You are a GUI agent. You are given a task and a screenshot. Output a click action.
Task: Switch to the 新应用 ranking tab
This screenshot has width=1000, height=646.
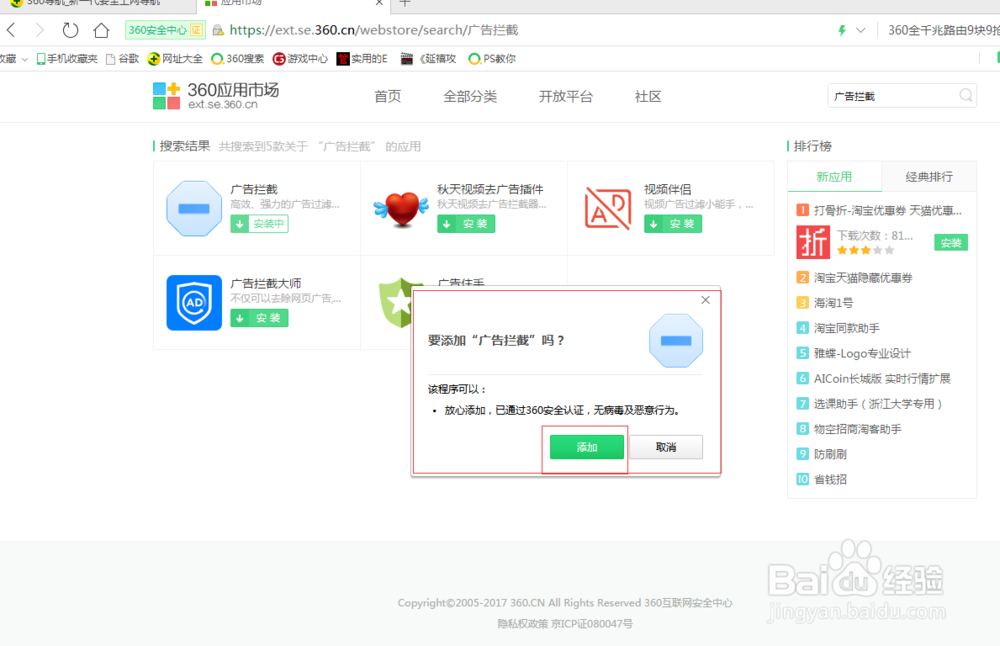click(834, 177)
